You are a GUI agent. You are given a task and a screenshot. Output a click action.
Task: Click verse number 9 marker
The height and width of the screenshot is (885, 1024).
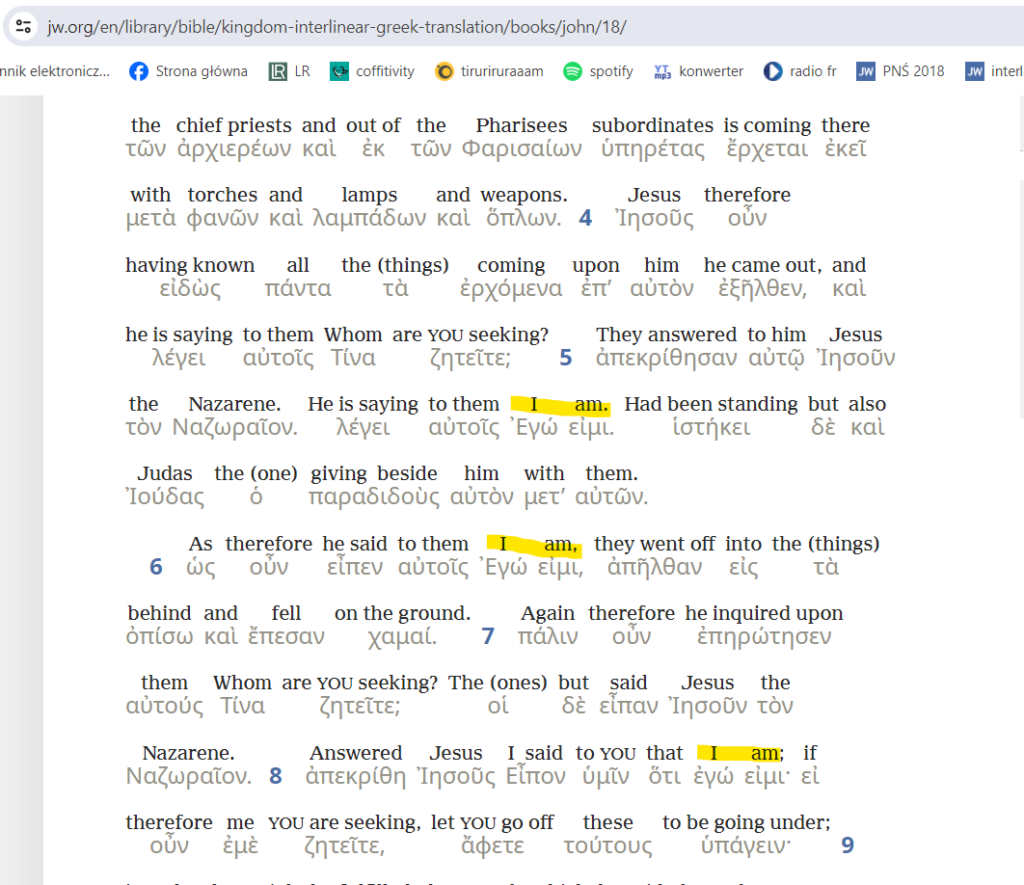[847, 846]
